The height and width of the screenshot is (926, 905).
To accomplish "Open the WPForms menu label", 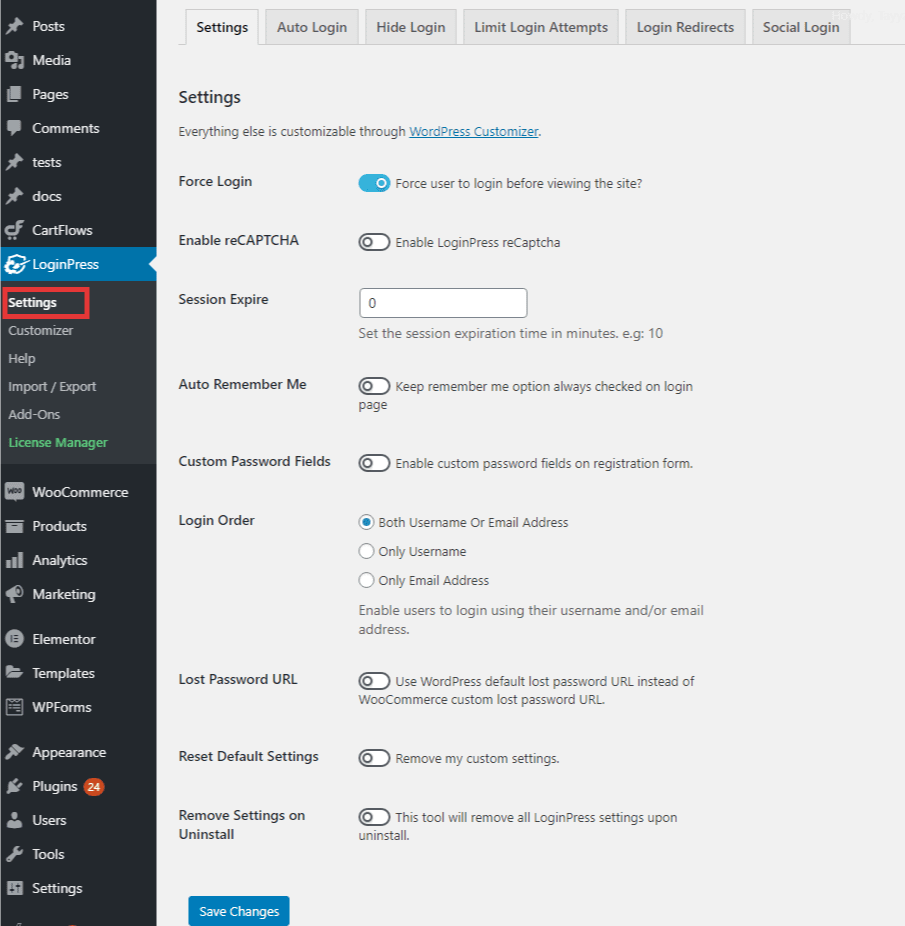I will [x=62, y=707].
